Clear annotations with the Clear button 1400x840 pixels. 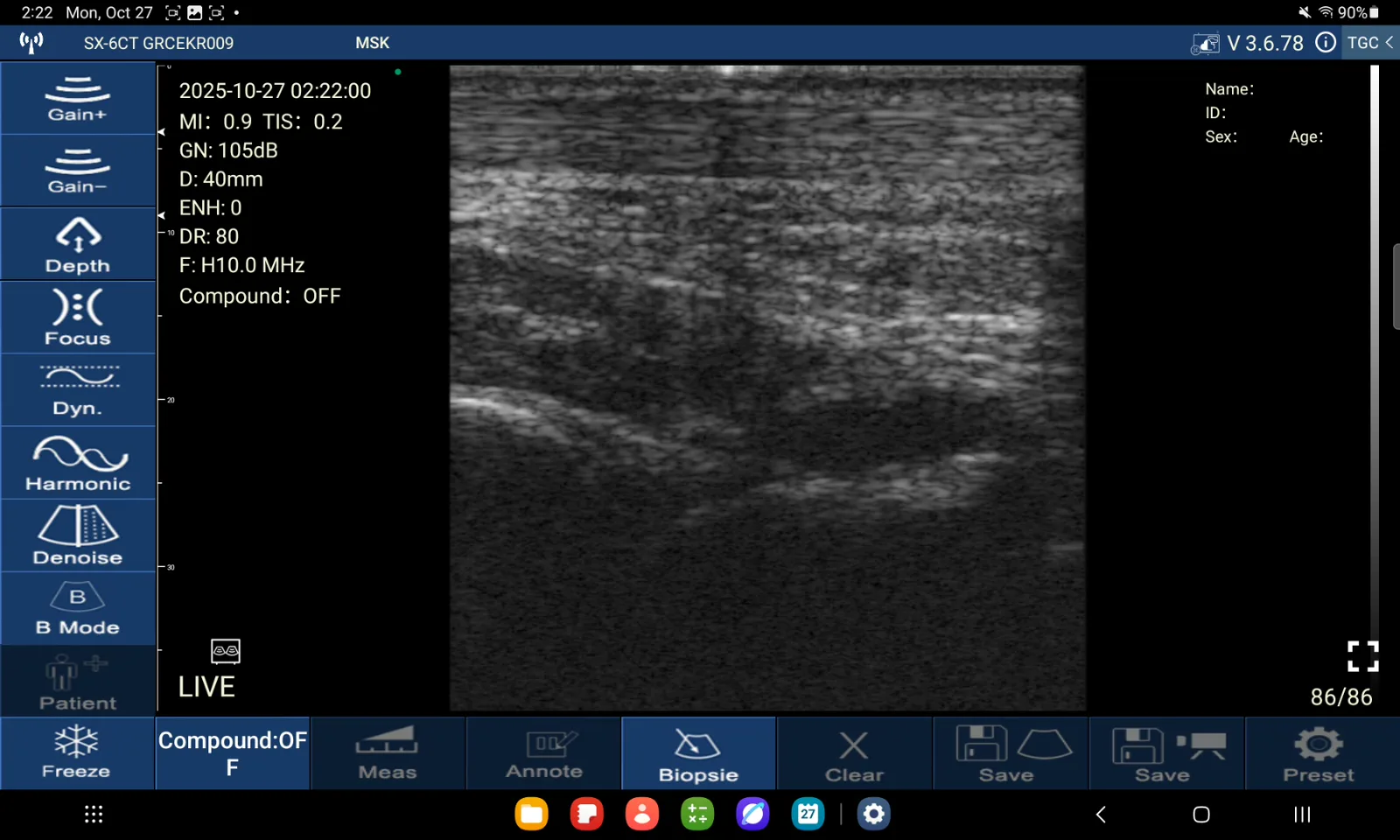click(x=855, y=753)
